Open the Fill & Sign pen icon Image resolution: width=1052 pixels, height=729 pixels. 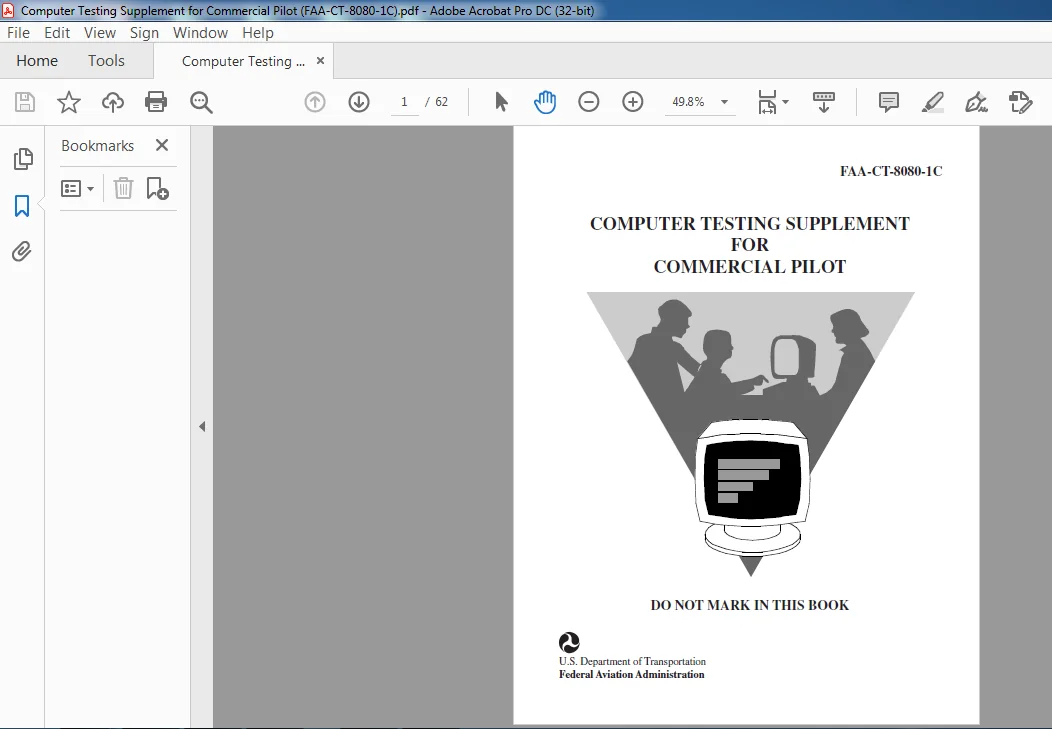tap(976, 102)
